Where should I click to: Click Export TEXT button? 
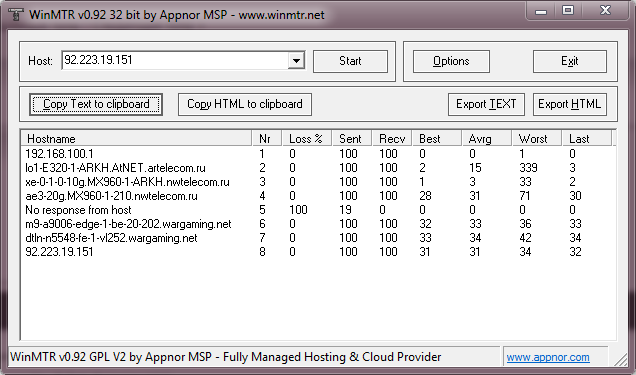point(486,104)
